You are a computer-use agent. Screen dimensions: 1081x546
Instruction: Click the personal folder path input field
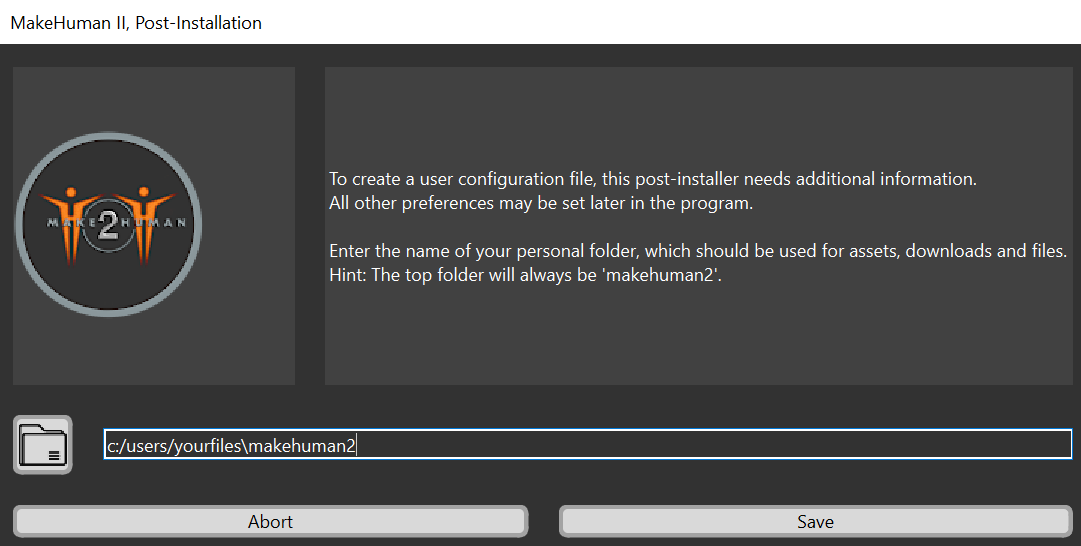point(588,445)
